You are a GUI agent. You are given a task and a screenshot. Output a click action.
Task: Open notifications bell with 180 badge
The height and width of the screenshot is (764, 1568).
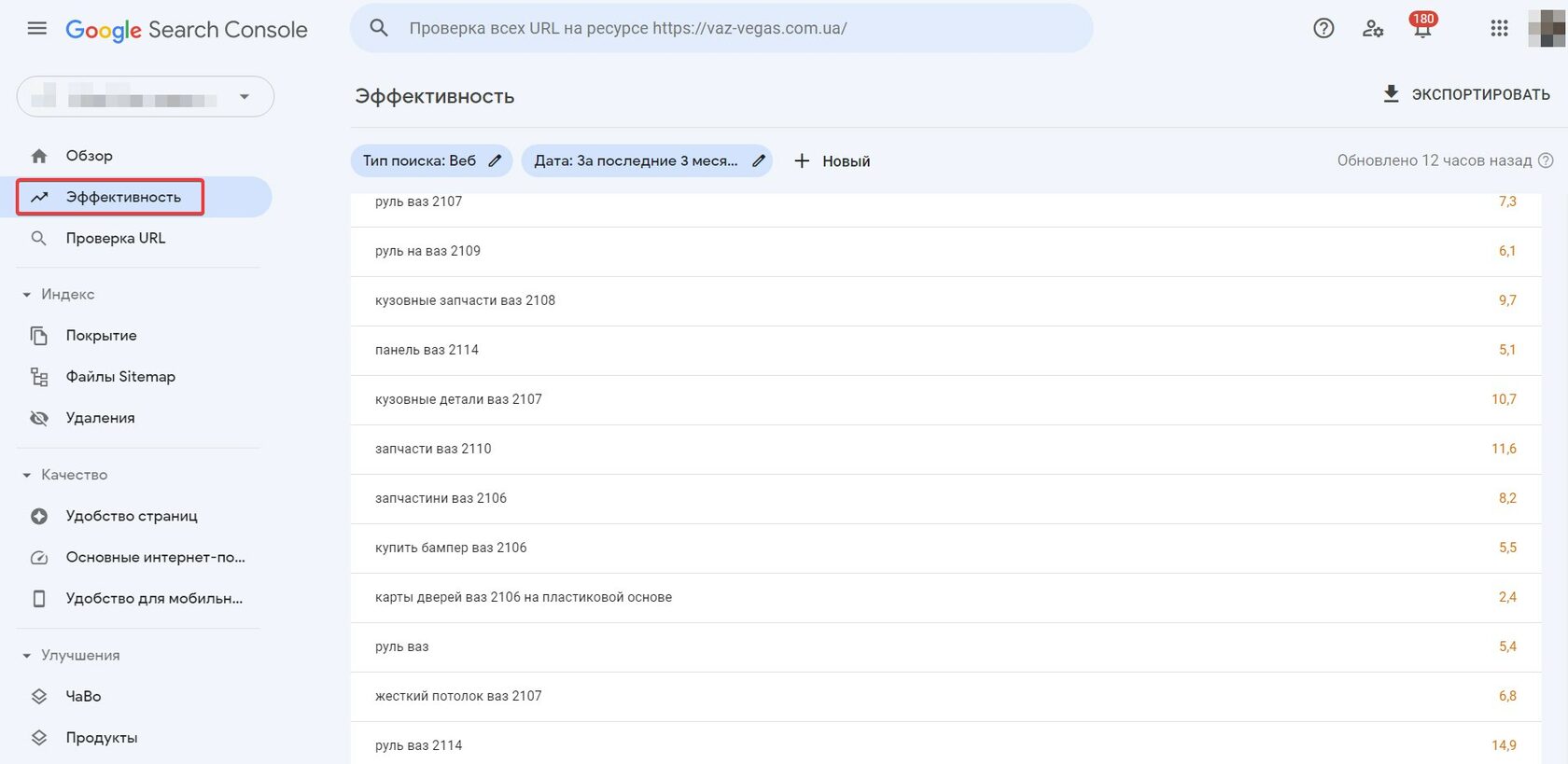coord(1422,26)
